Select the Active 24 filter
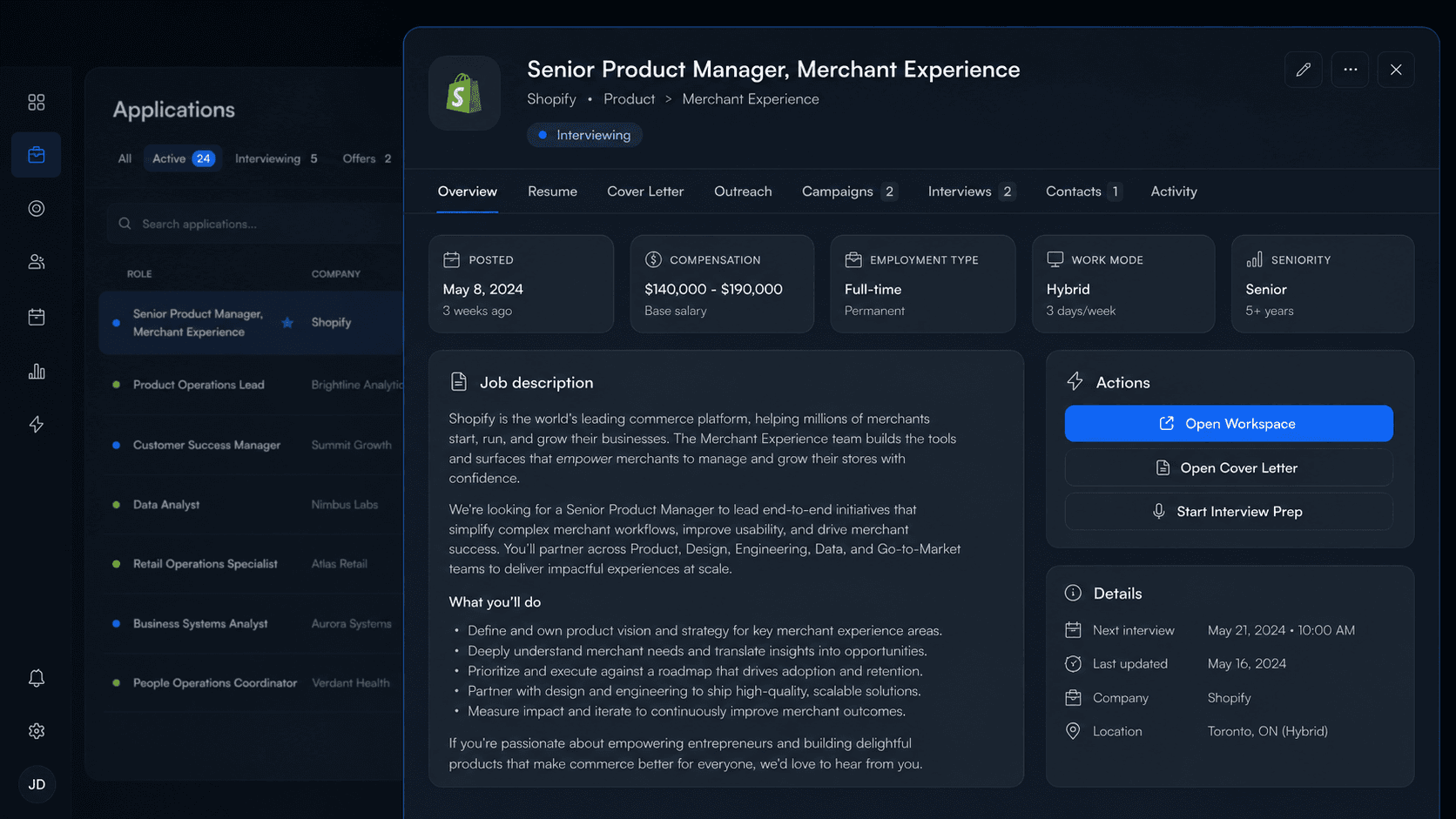Image resolution: width=1456 pixels, height=819 pixels. pos(183,158)
